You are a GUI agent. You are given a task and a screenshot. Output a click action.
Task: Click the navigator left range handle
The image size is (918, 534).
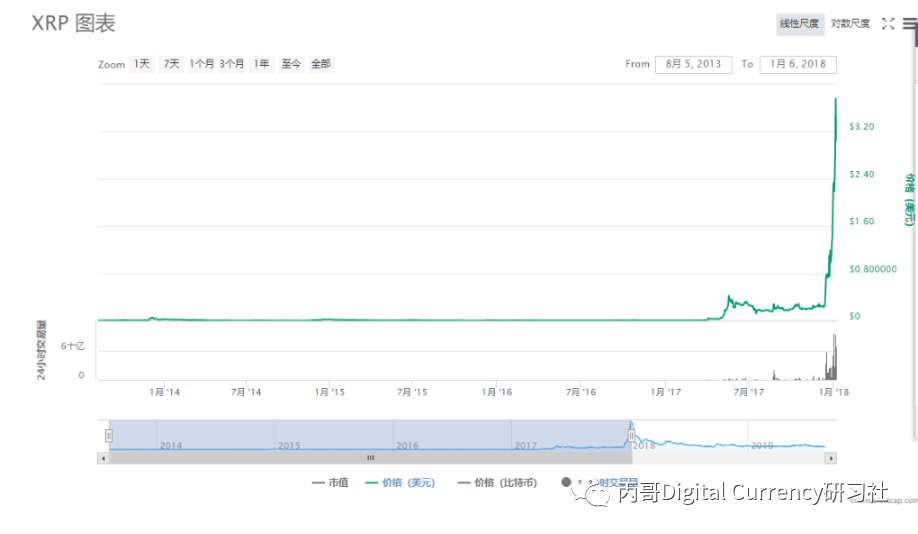[109, 435]
